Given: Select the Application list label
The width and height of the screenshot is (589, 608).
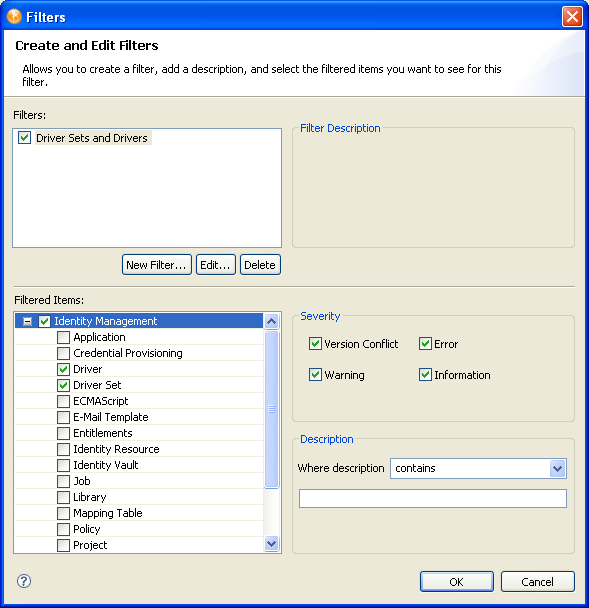Looking at the screenshot, I should (x=99, y=337).
